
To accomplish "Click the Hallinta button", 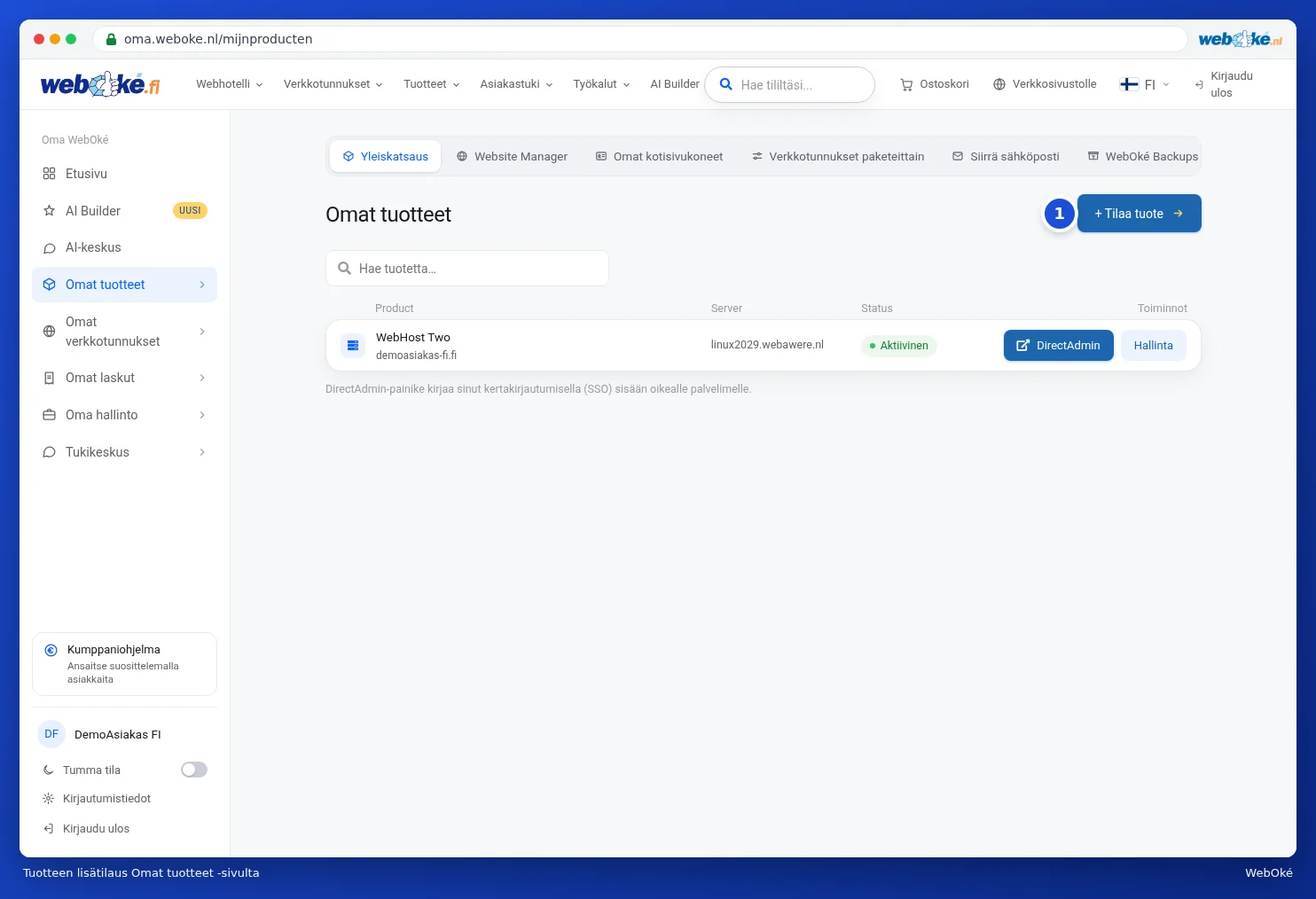I will (1154, 346).
